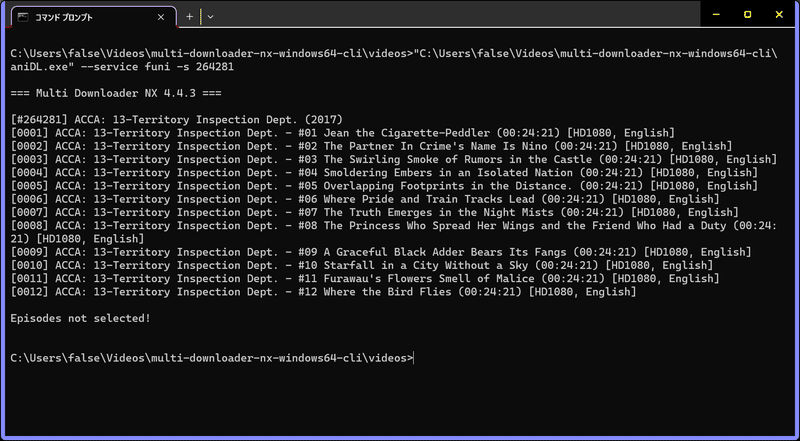
Task: Click the "aniDL.exe" --service funi -s 264281 line
Action: tap(122, 67)
